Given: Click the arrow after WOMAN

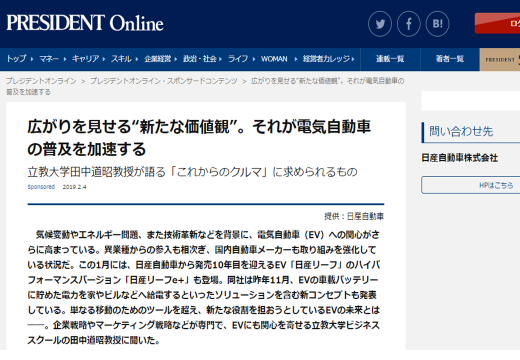Looking at the screenshot, I should click(296, 59).
